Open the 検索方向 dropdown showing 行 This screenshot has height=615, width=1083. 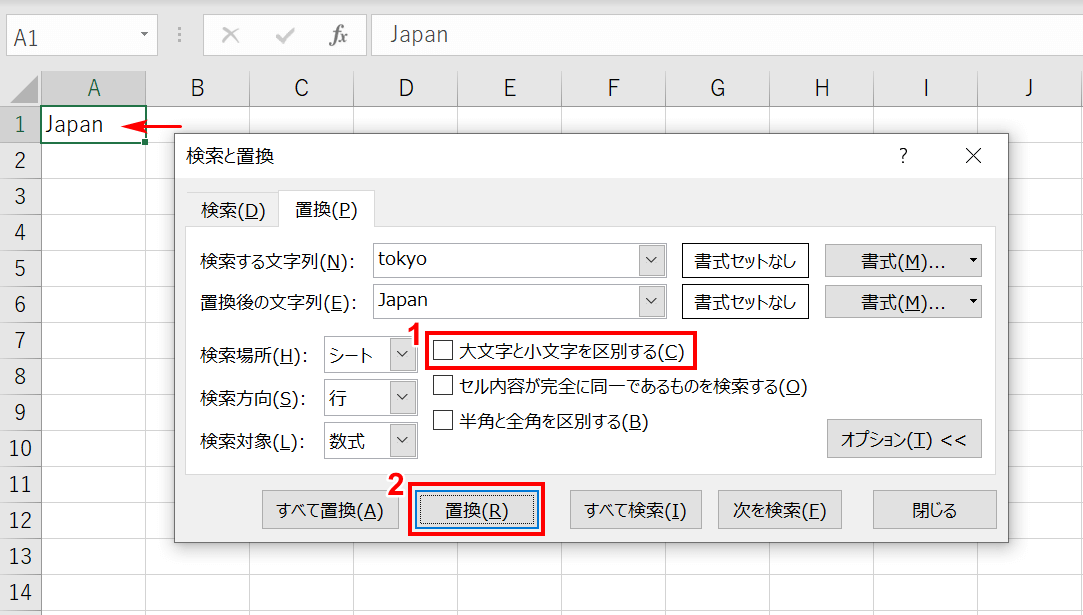click(403, 397)
